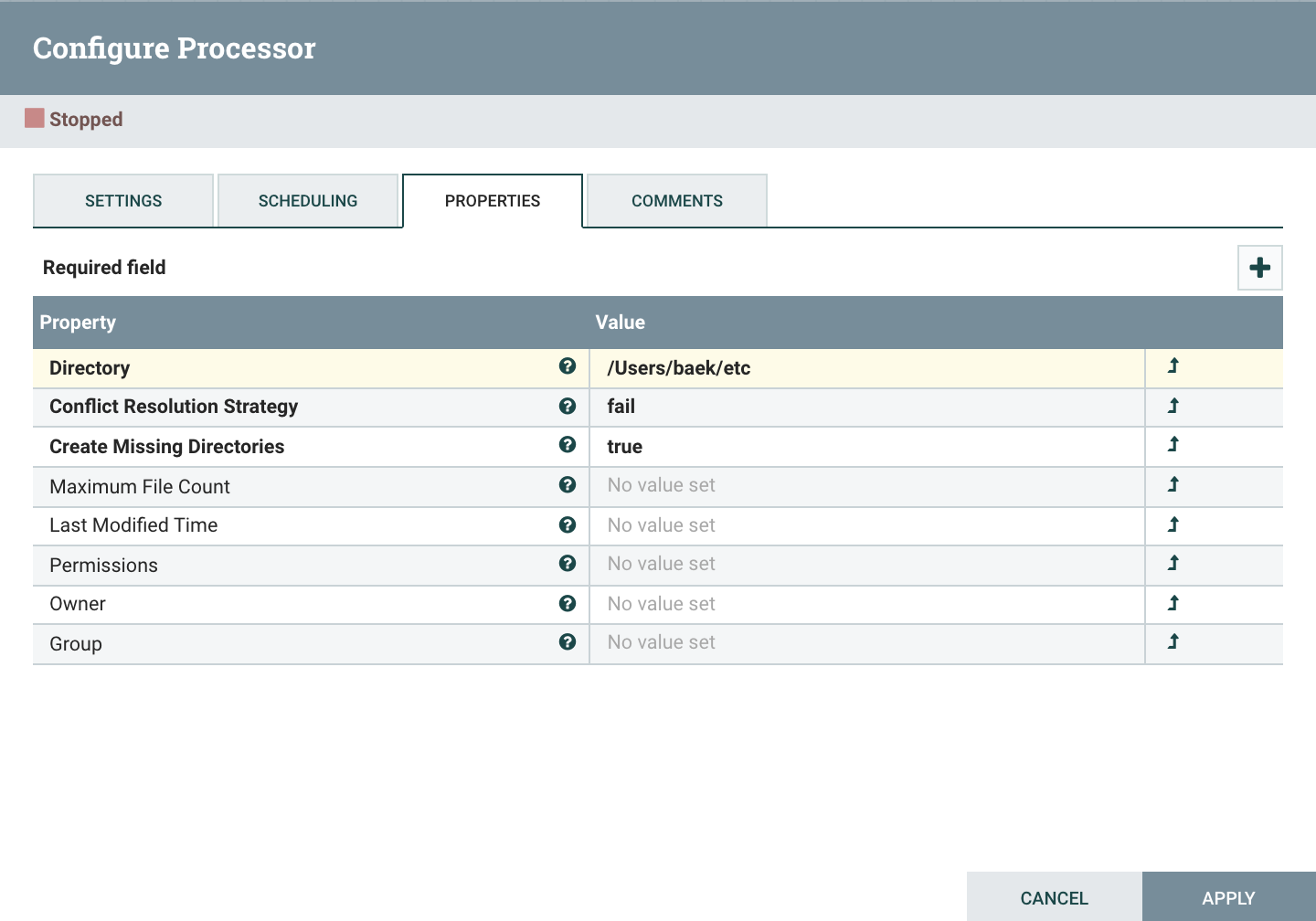The width and height of the screenshot is (1316, 921).
Task: Add a new property with plus icon
Action: [x=1260, y=268]
